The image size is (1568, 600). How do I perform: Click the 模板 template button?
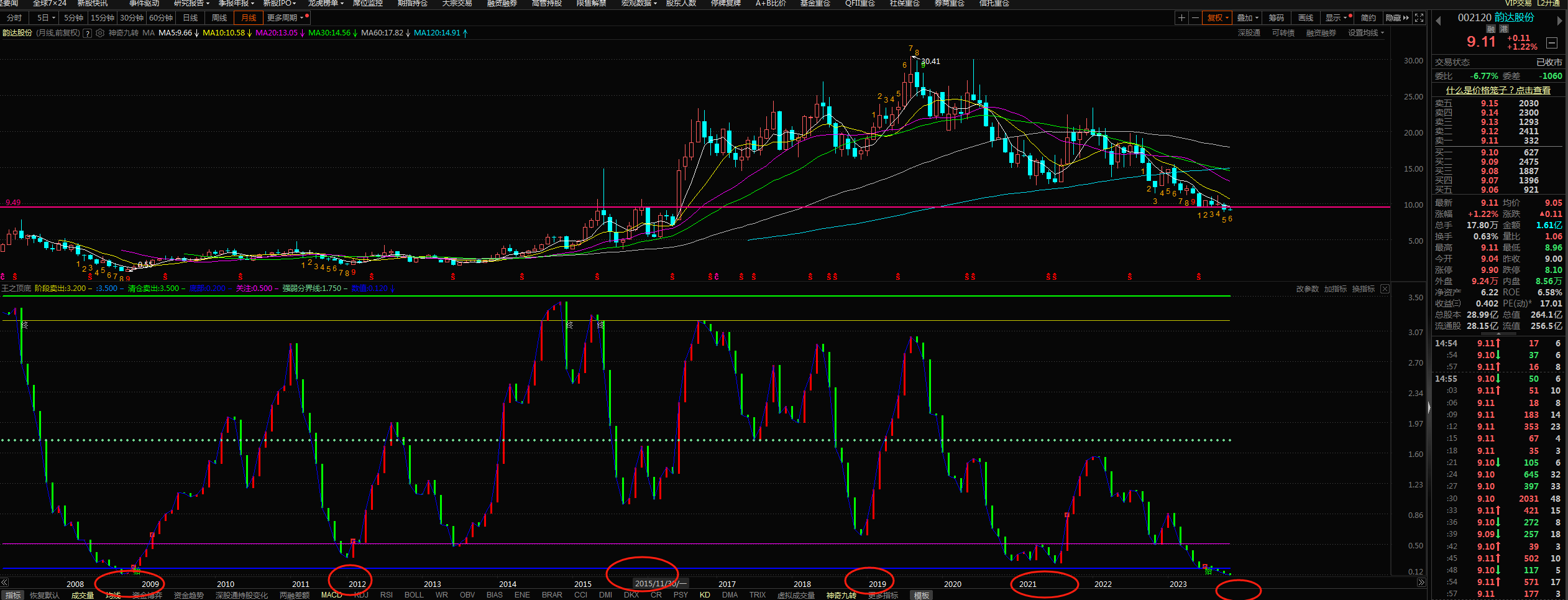point(921,595)
